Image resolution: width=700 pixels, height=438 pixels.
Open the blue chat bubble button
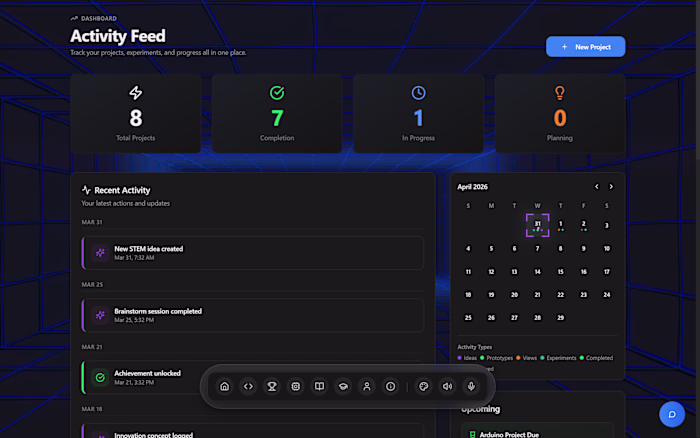672,414
